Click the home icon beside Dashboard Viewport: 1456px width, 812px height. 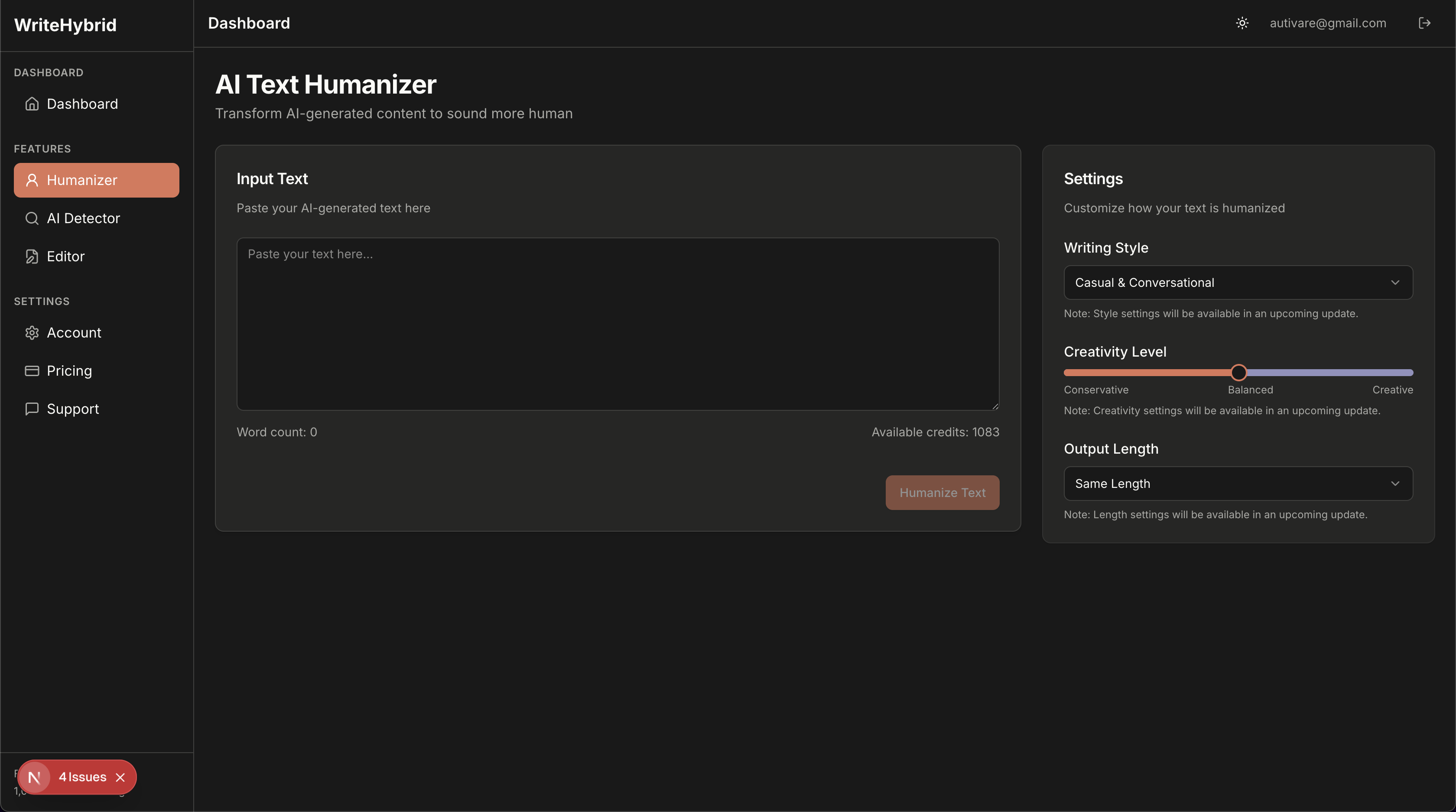(x=32, y=104)
